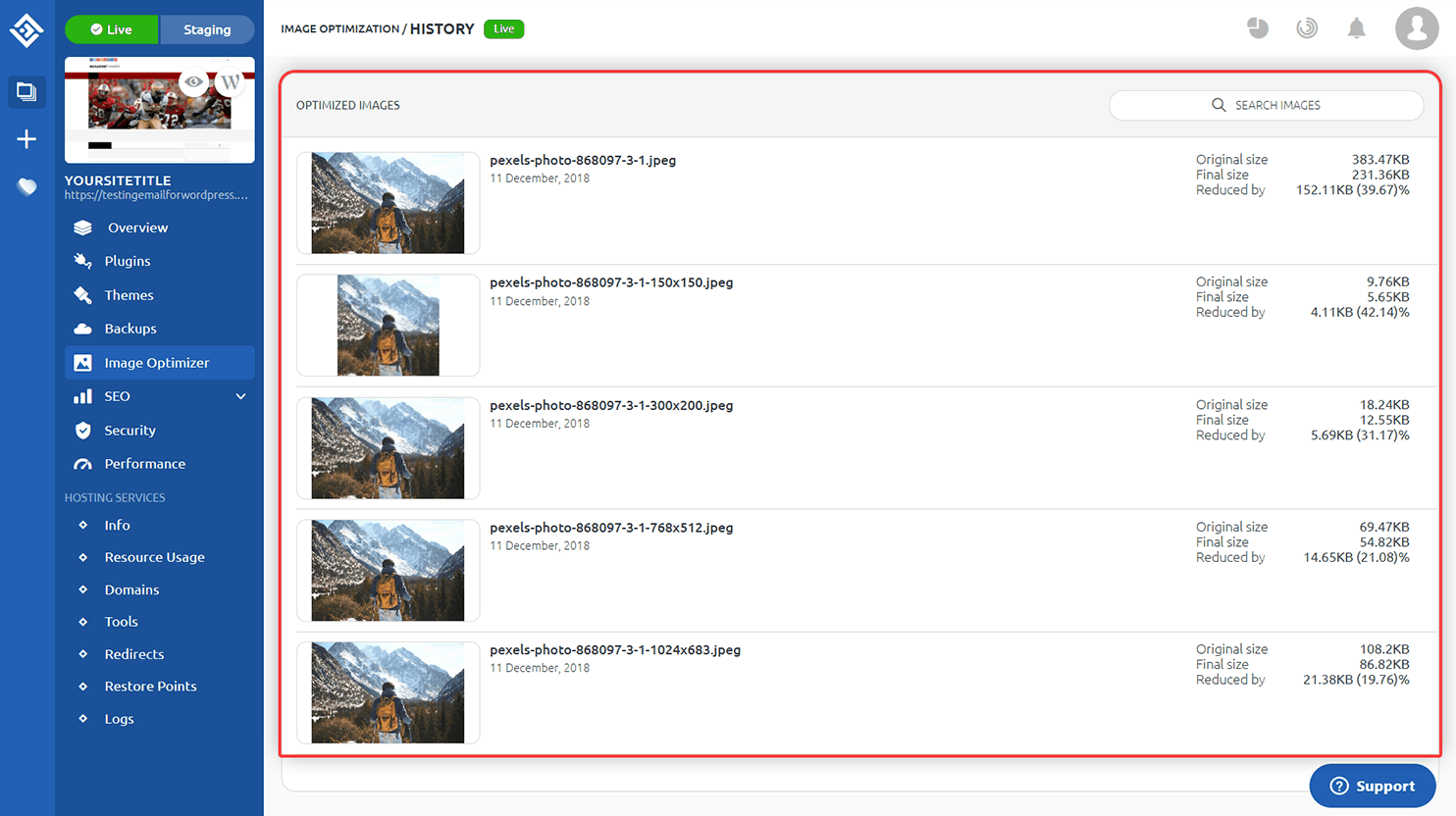Click reduction value 4.11KB (42.14)%
Screen dimensions: 1456x816
pos(1360,313)
